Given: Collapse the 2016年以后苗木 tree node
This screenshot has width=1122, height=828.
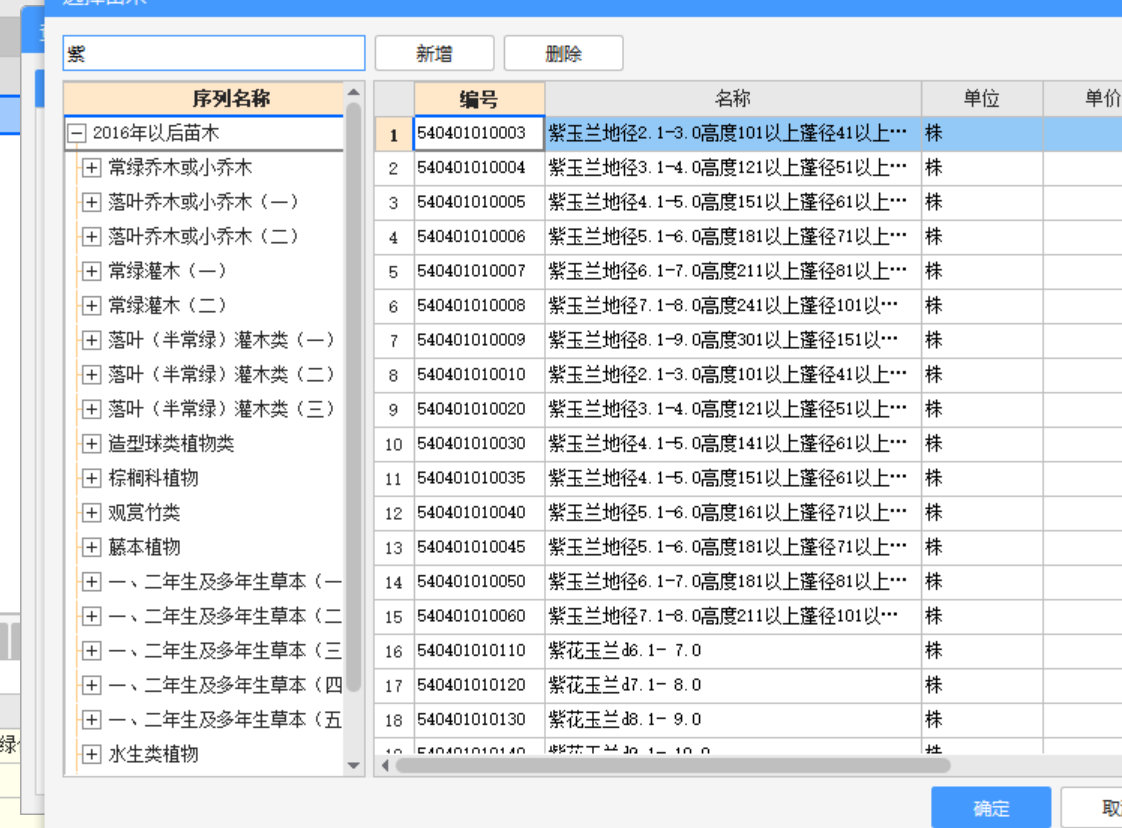Looking at the screenshot, I should 77,133.
